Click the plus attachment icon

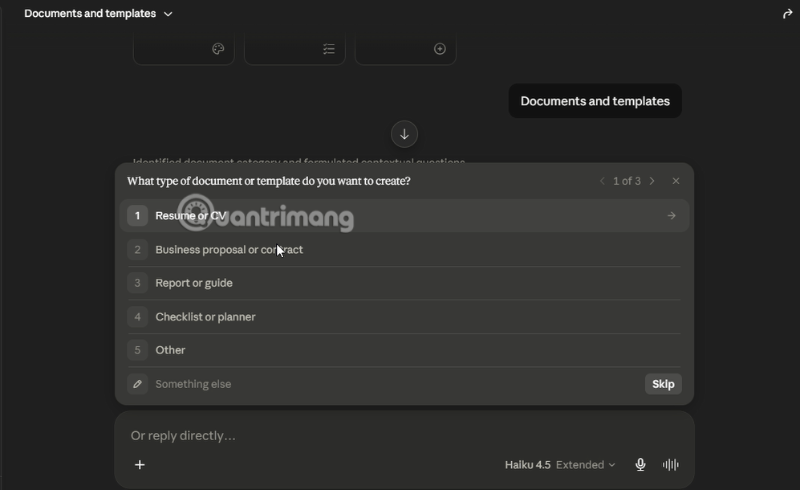[x=140, y=464]
